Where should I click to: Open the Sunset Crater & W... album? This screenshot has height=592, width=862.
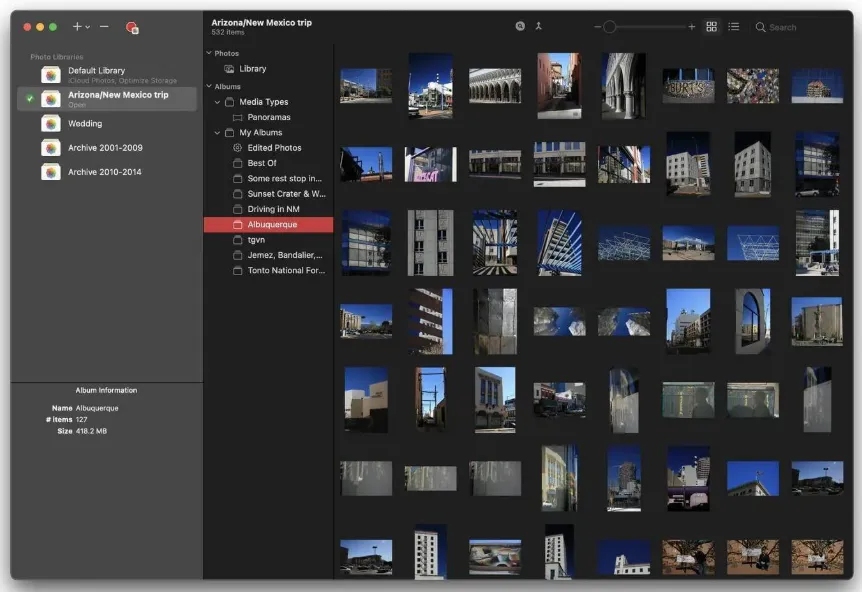click(268, 194)
